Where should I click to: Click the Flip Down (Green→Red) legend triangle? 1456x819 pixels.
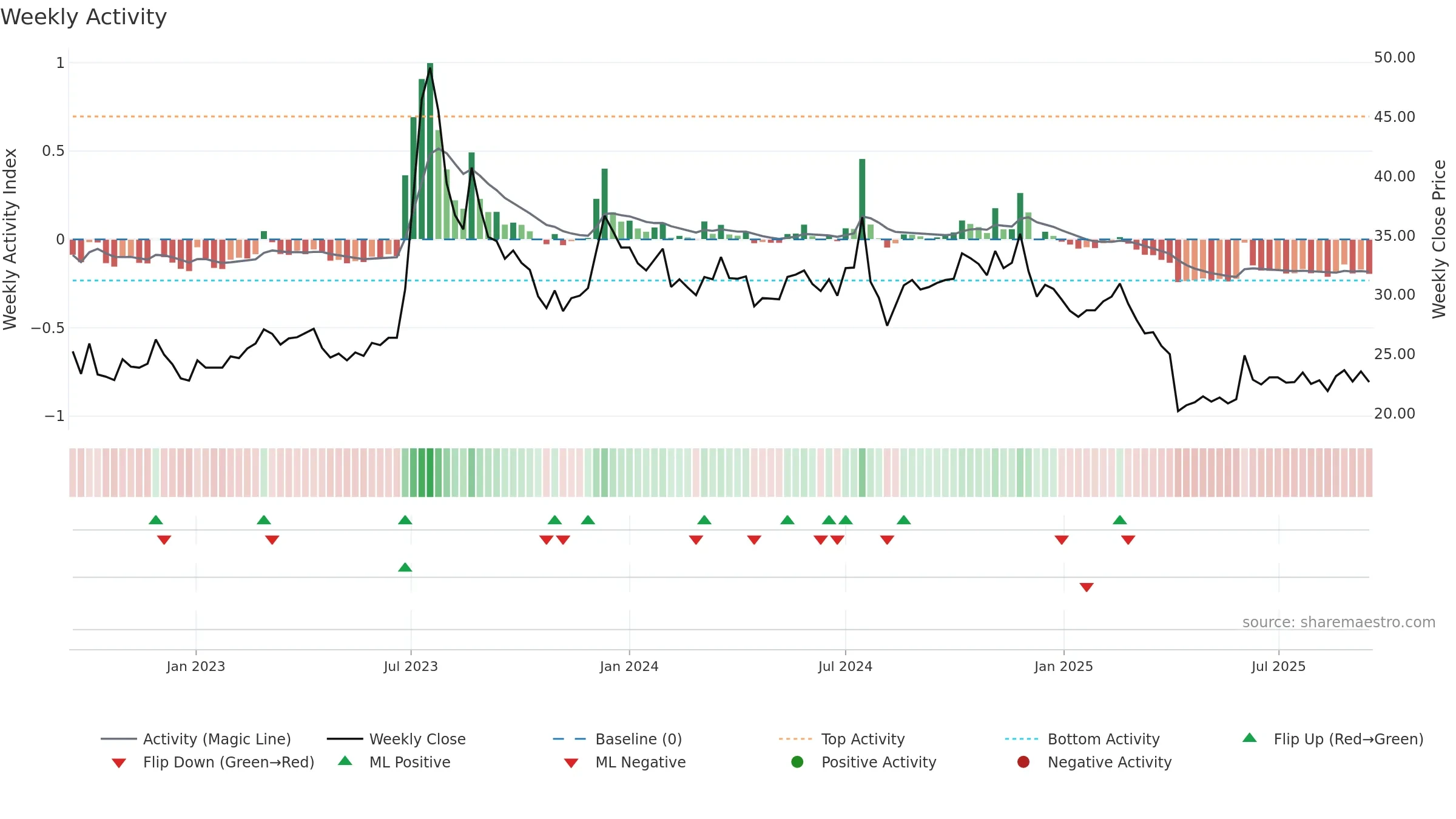coord(119,763)
